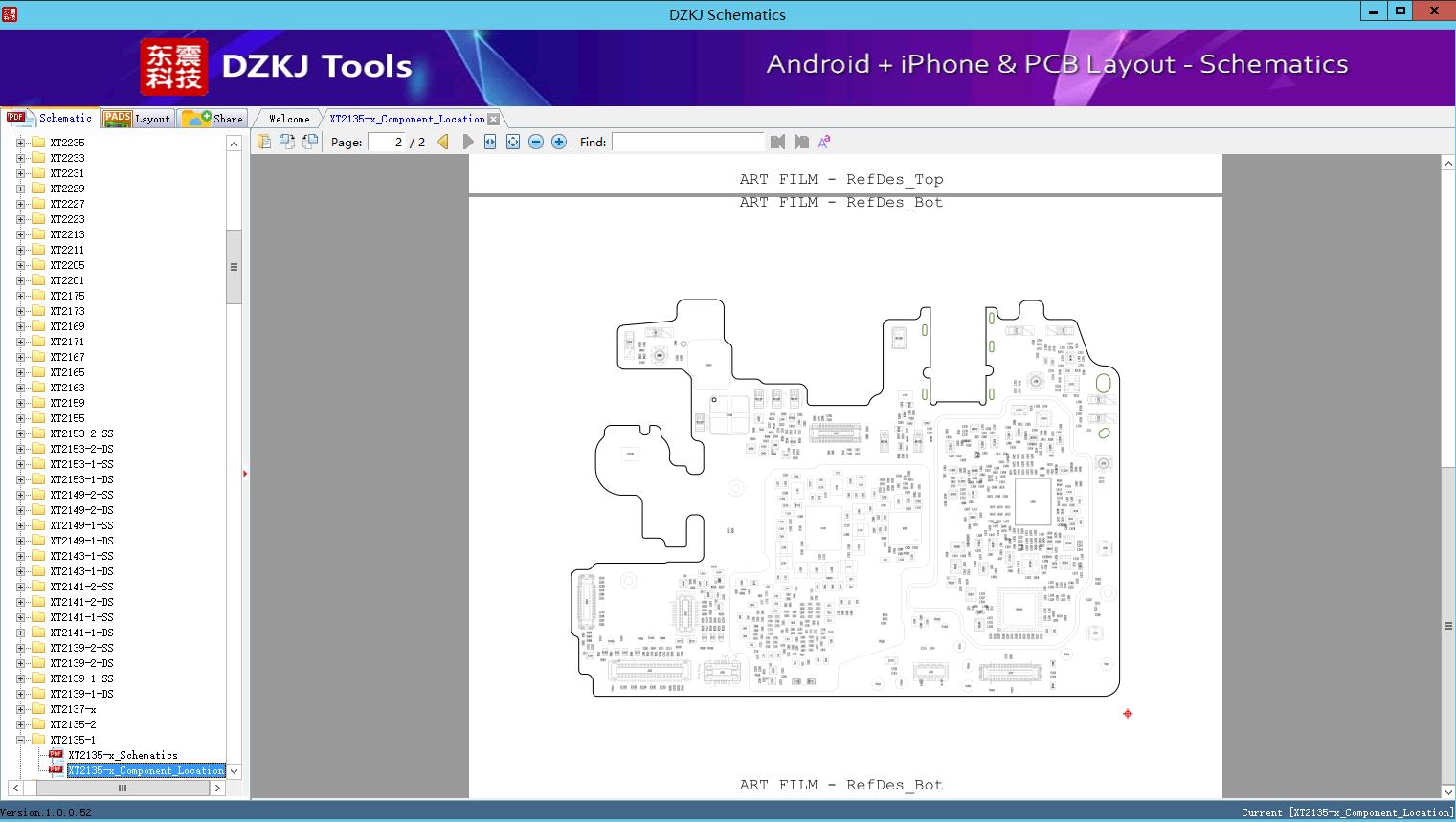Open single page view in toolbar

(x=264, y=141)
